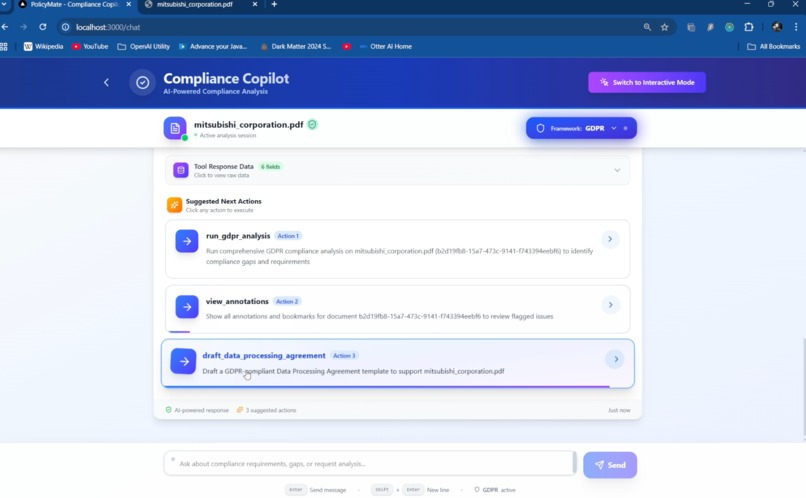
Task: Switch to the mitsubishi_corporation.pdf tab
Action: coord(195,5)
